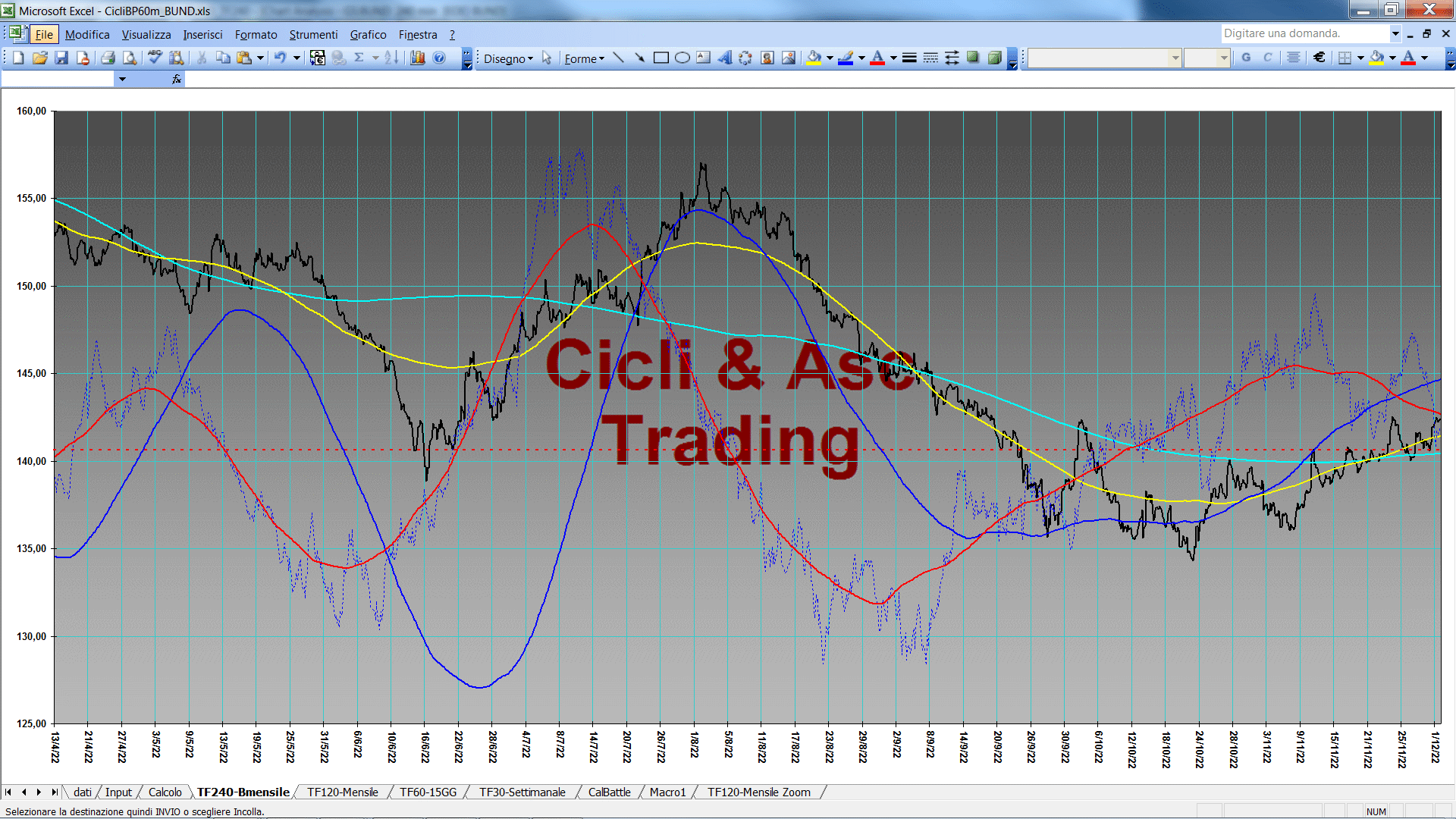Toggle center alignment in the formatting toolbar
This screenshot has height=819, width=1456.
point(1294,58)
